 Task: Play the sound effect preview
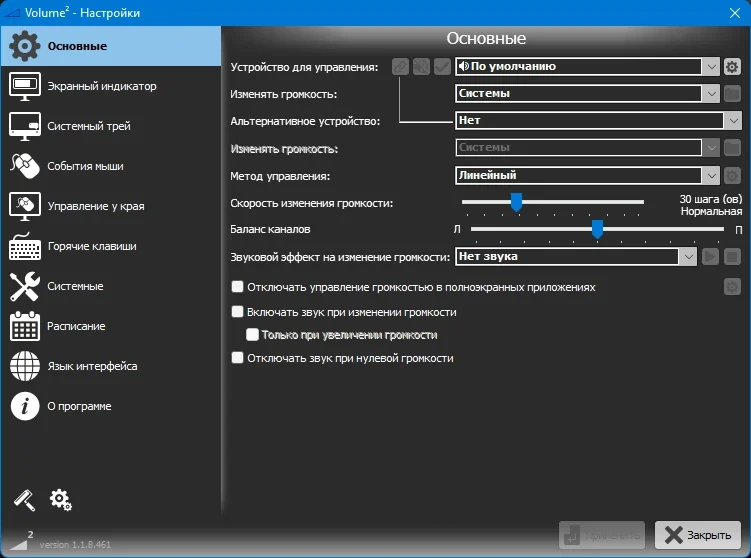[710, 257]
